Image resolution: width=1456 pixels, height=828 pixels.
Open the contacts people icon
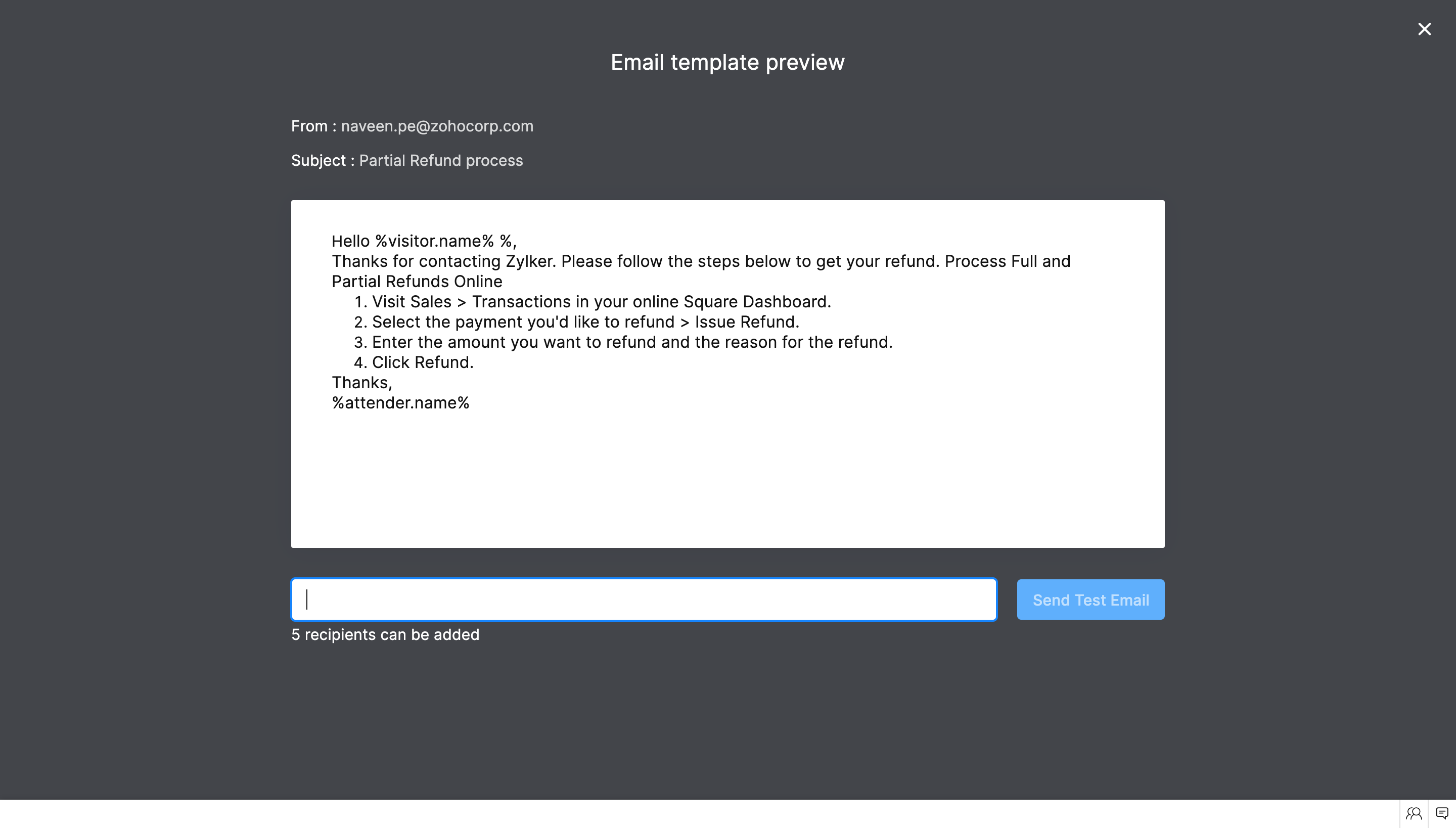[1414, 813]
